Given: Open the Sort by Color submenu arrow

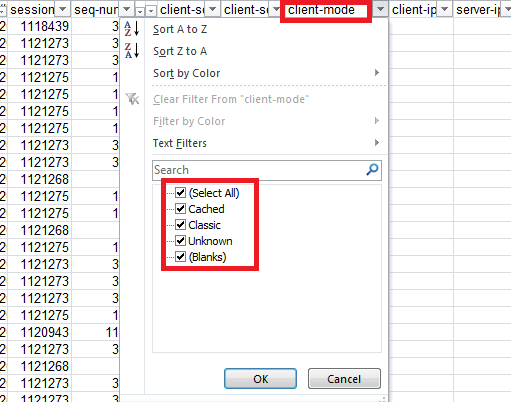Looking at the screenshot, I should (x=377, y=73).
